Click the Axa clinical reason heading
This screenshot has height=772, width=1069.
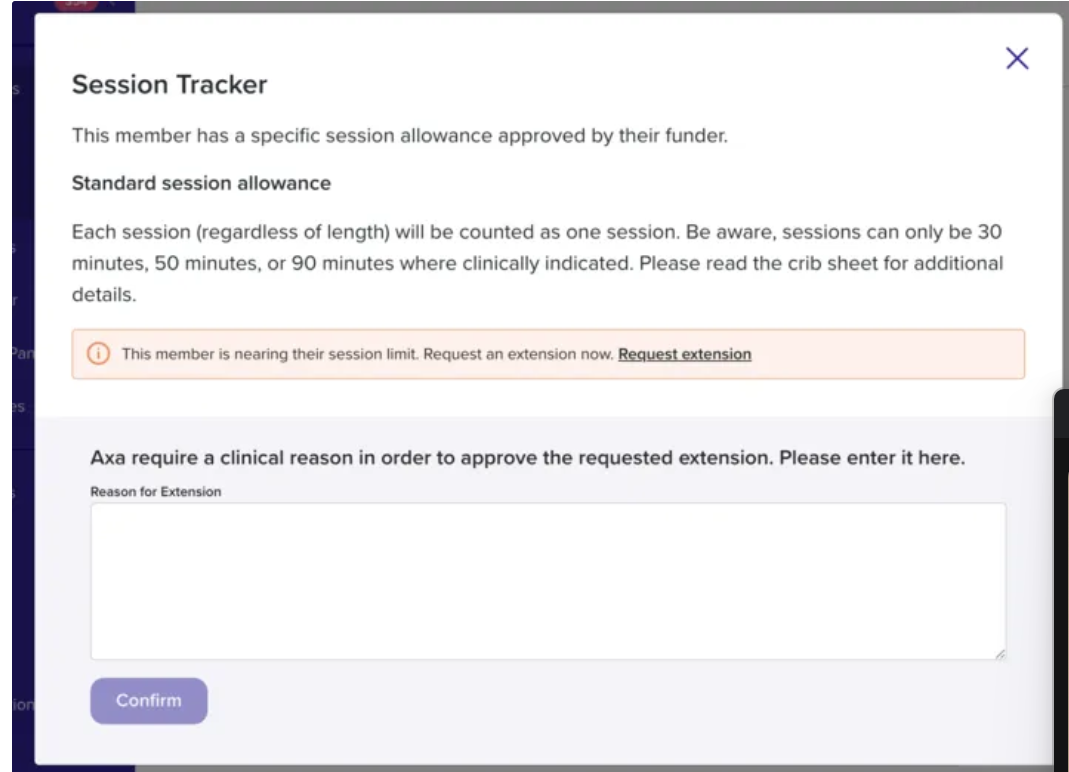click(x=527, y=459)
